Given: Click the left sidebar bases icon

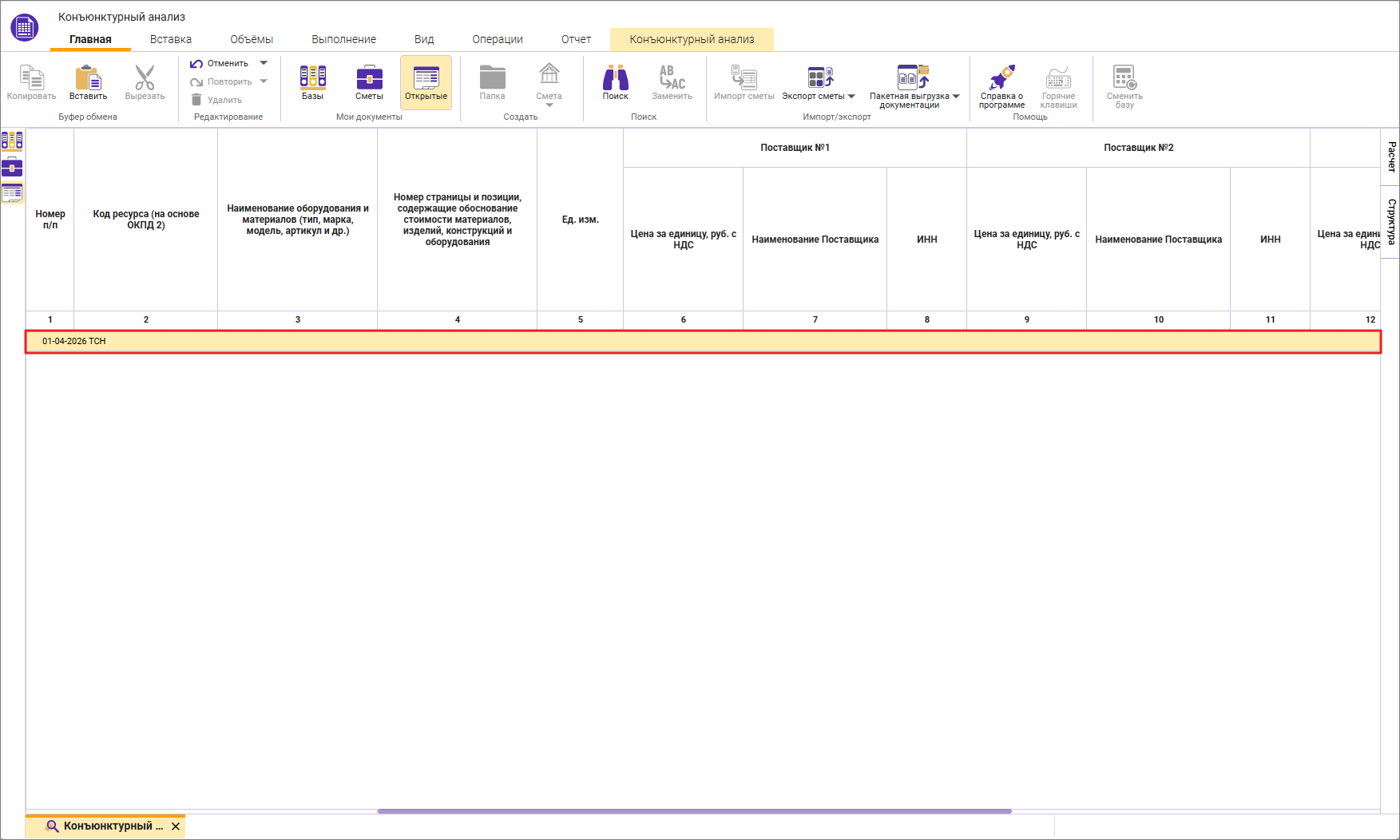Looking at the screenshot, I should click(x=12, y=141).
